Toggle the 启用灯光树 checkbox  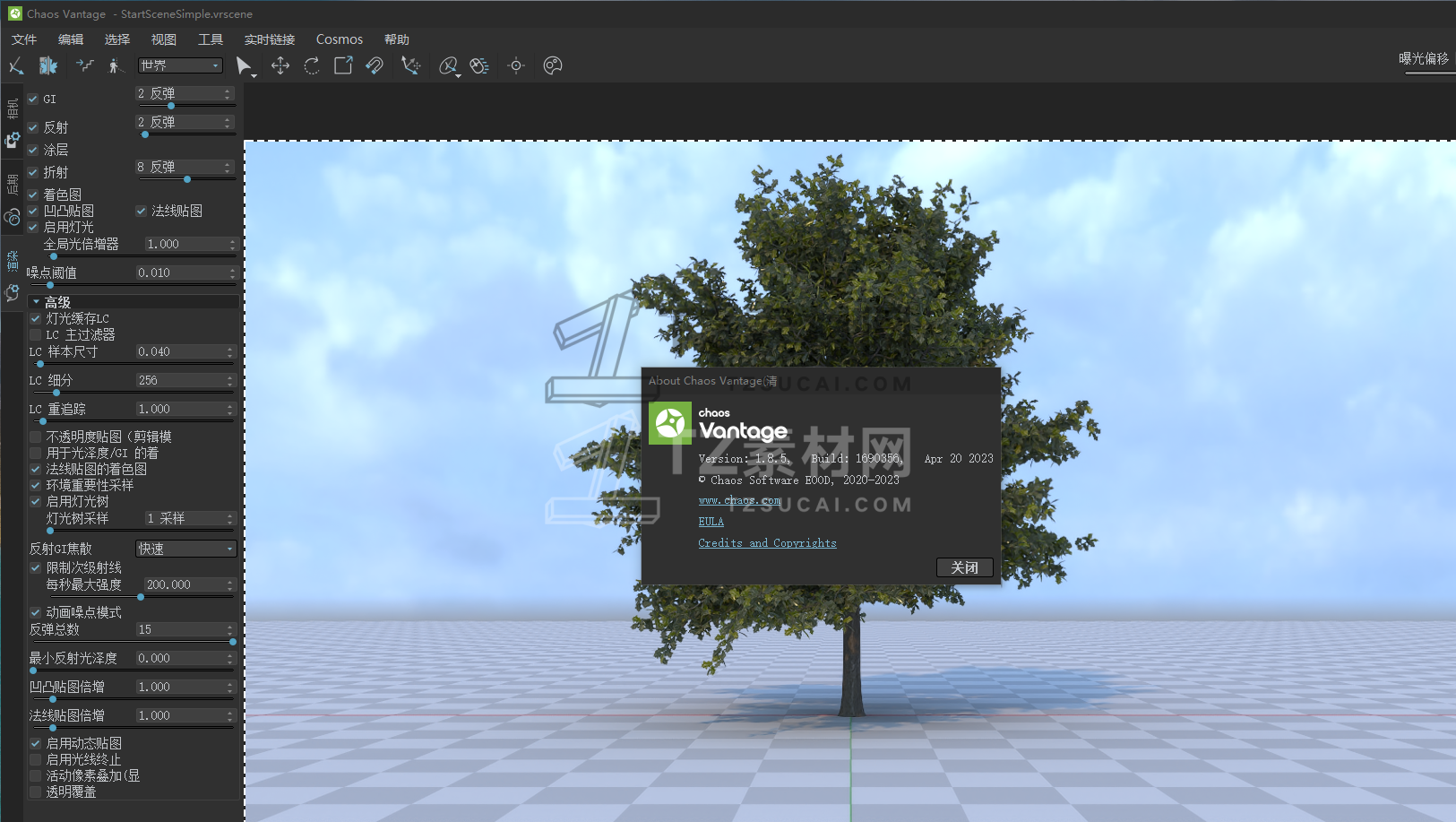(36, 501)
